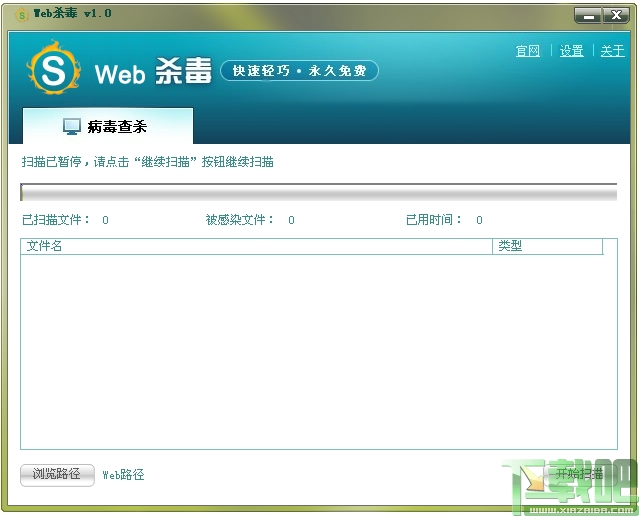Click the 浏览路径 button

click(57, 475)
